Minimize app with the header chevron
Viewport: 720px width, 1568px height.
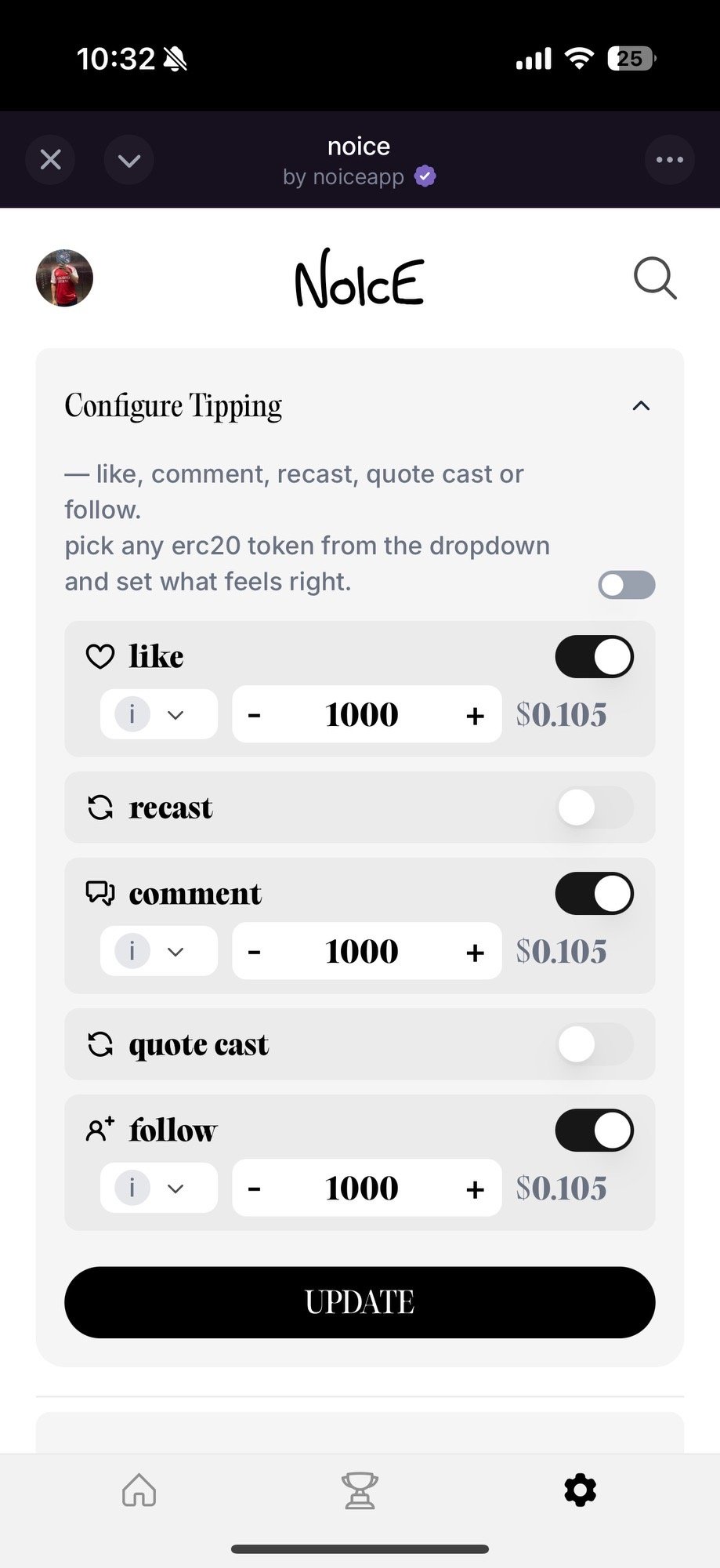pyautogui.click(x=128, y=160)
